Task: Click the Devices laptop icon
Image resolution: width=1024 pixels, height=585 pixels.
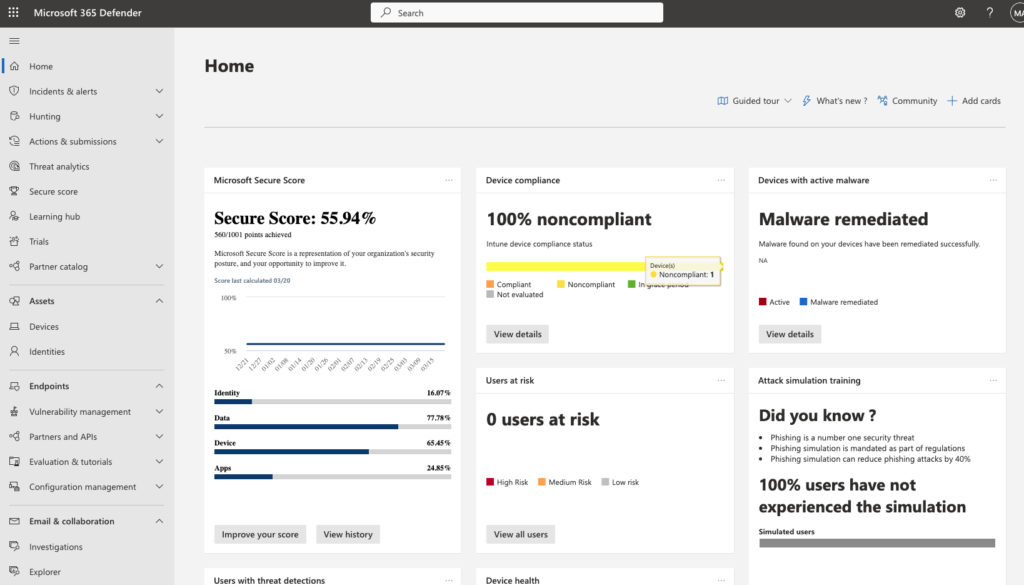Action: coord(14,326)
